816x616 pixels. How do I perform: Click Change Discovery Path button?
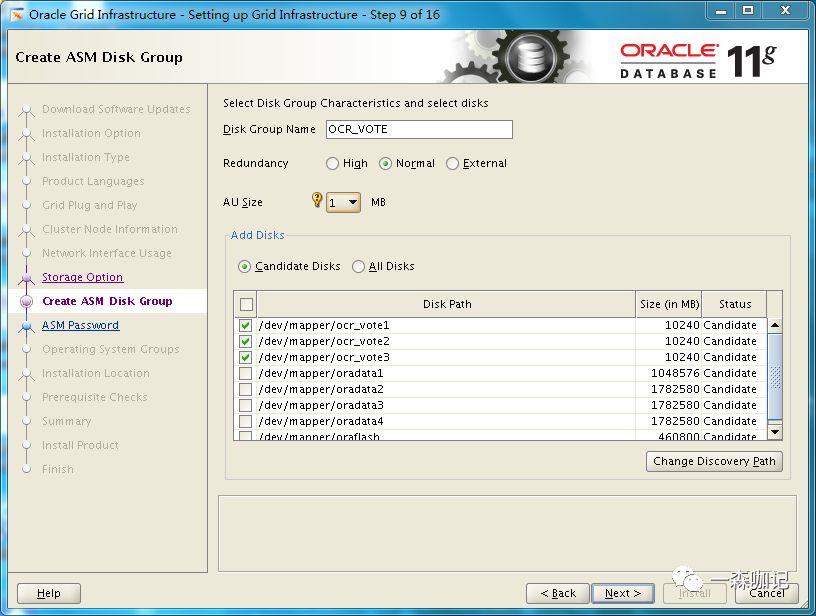(x=714, y=462)
